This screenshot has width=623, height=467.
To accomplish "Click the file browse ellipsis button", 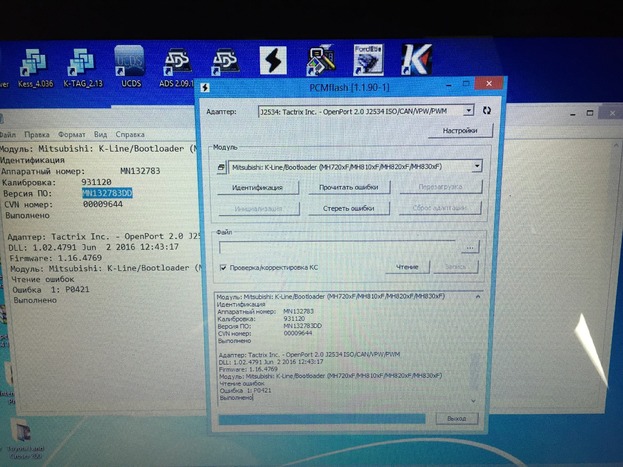I will pos(469,245).
